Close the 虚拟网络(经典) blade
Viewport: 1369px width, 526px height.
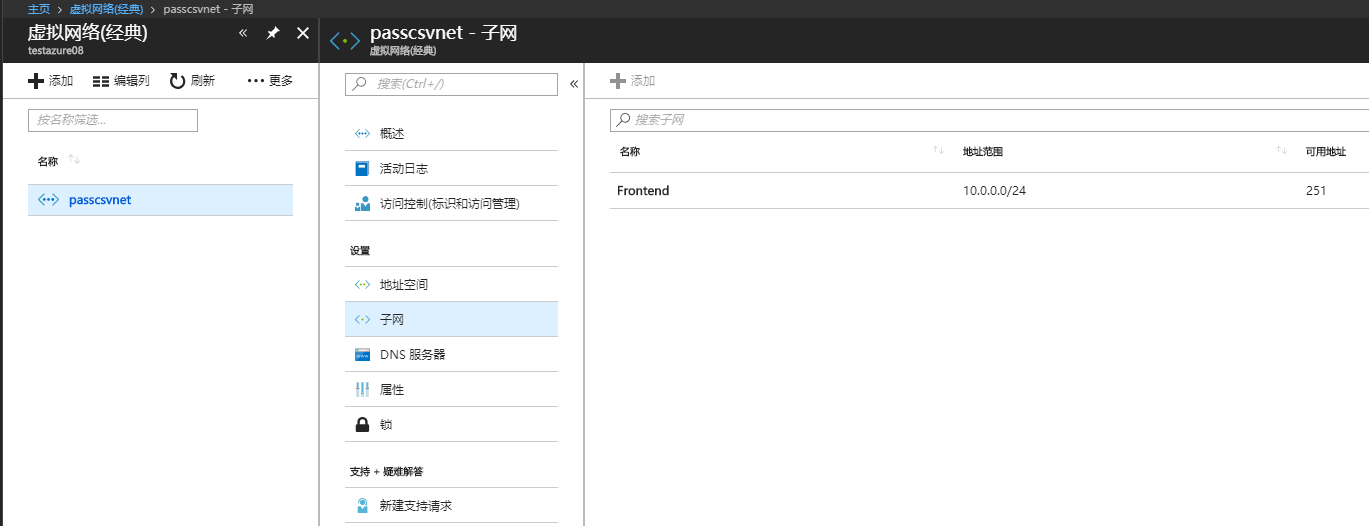tap(303, 33)
